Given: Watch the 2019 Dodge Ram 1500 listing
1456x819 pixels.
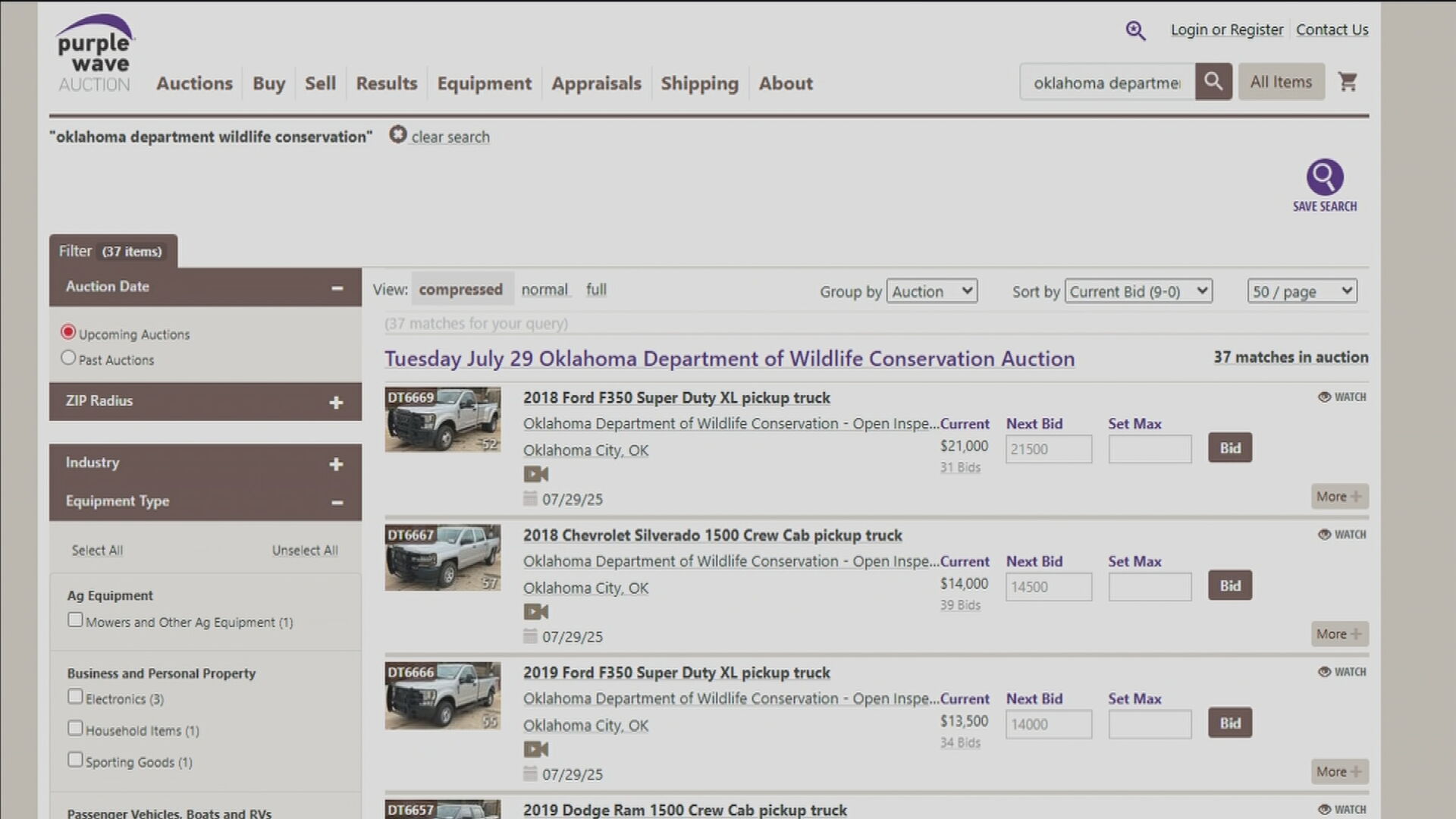Looking at the screenshot, I should pos(1341,809).
